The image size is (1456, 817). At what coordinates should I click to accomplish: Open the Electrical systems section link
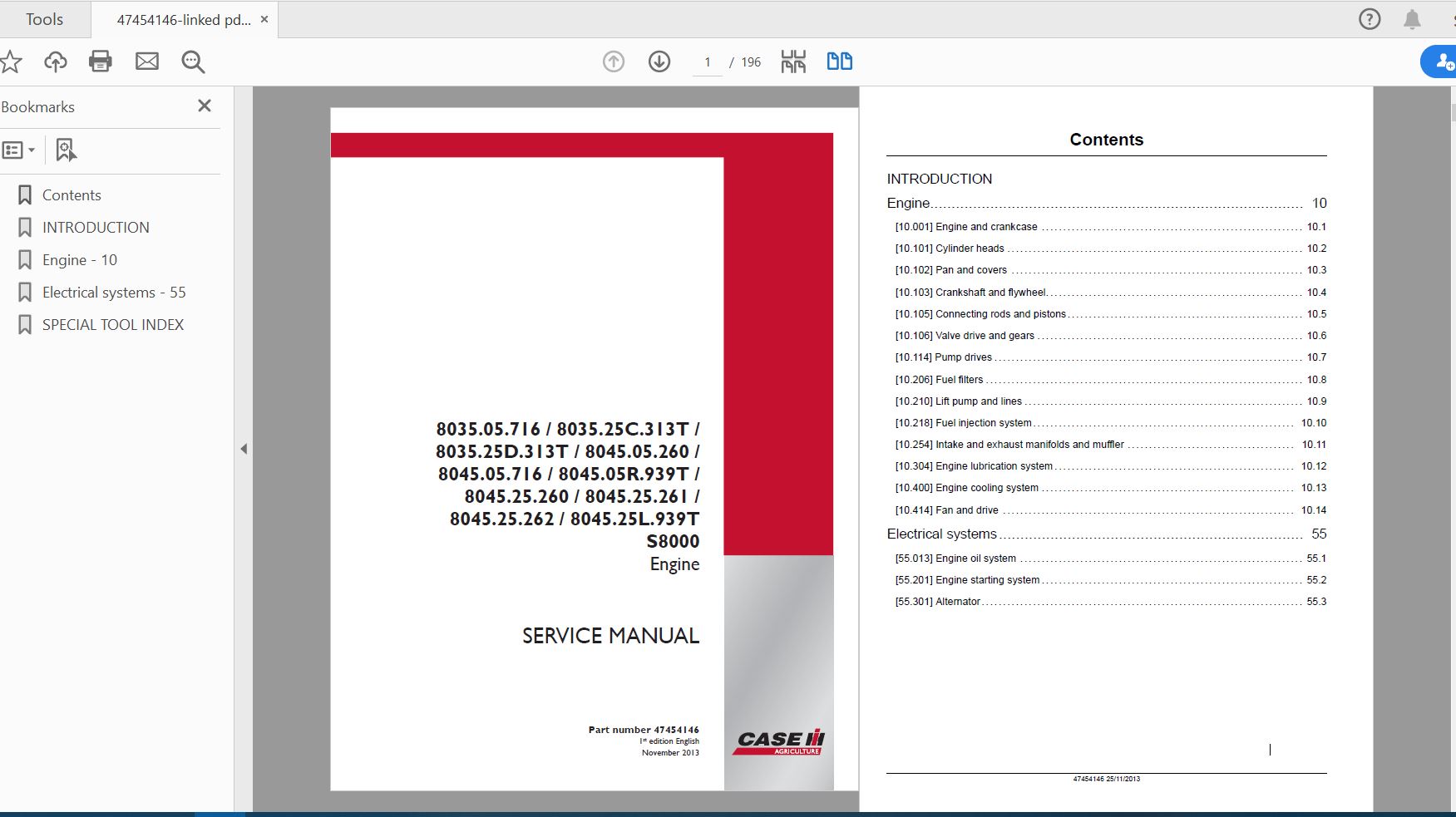[x=1107, y=534]
